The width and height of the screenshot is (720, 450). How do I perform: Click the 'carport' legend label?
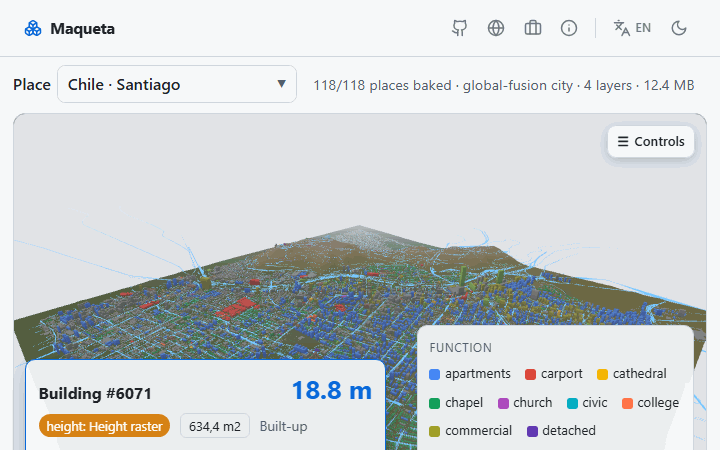coord(562,374)
